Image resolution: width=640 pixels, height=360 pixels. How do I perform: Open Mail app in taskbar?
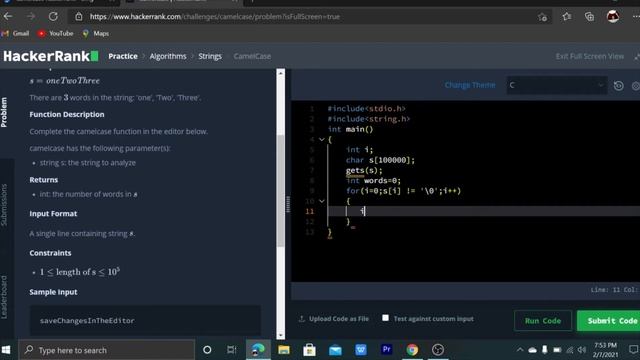[335, 350]
